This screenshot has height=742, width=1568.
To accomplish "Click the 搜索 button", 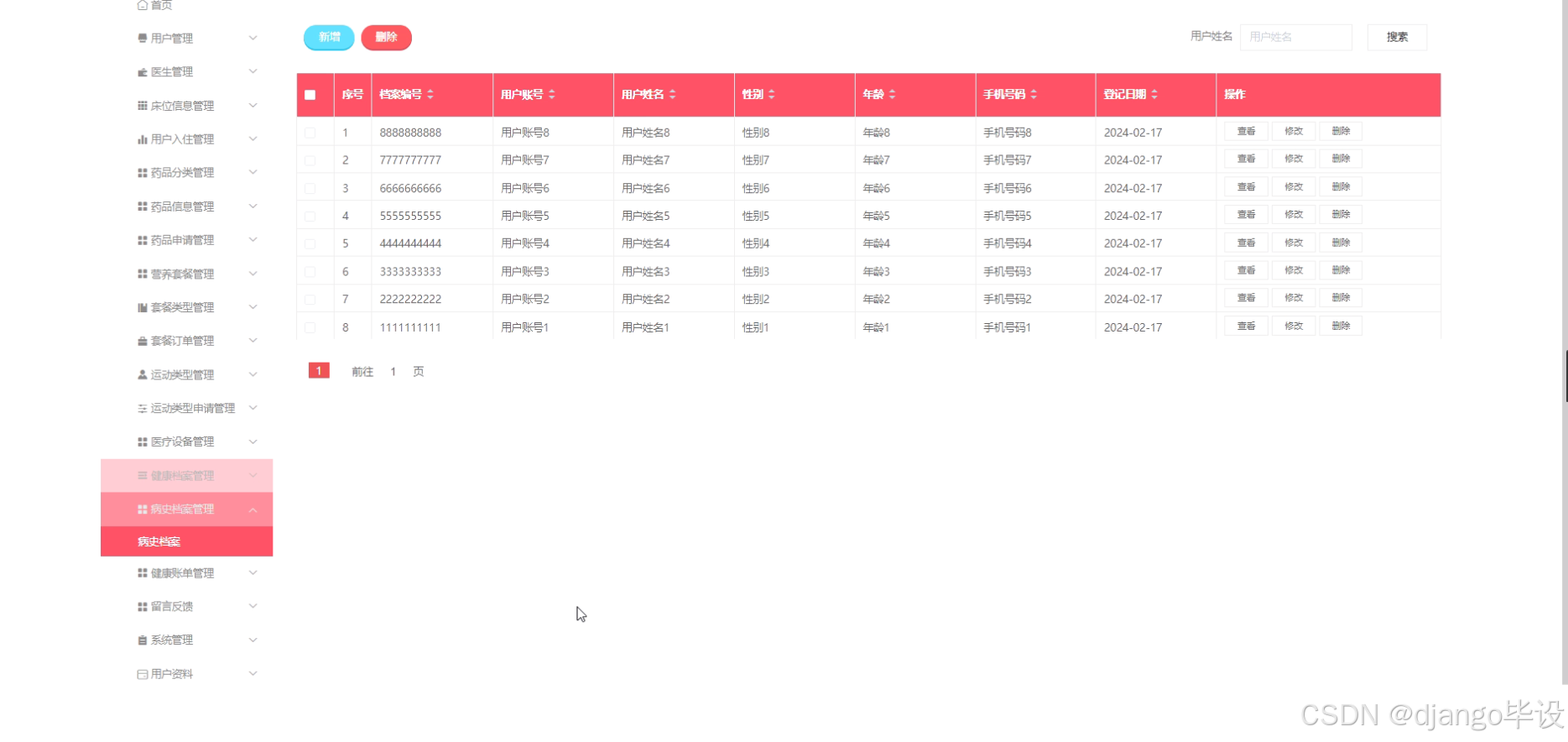I will 1397,37.
